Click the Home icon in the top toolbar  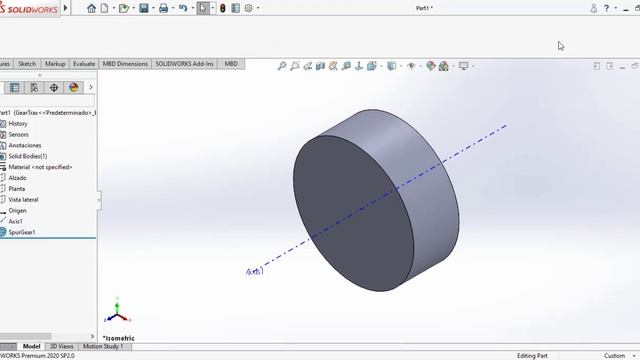[91, 8]
